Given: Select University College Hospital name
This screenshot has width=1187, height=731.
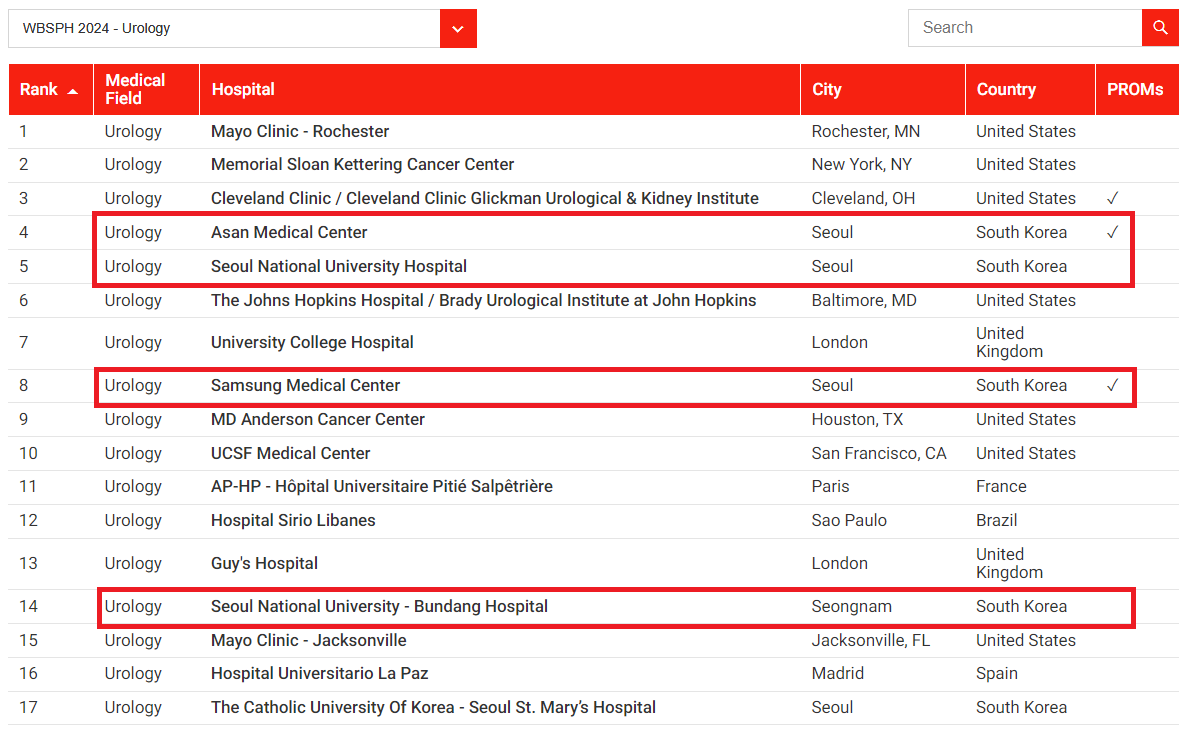Looking at the screenshot, I should [x=312, y=343].
